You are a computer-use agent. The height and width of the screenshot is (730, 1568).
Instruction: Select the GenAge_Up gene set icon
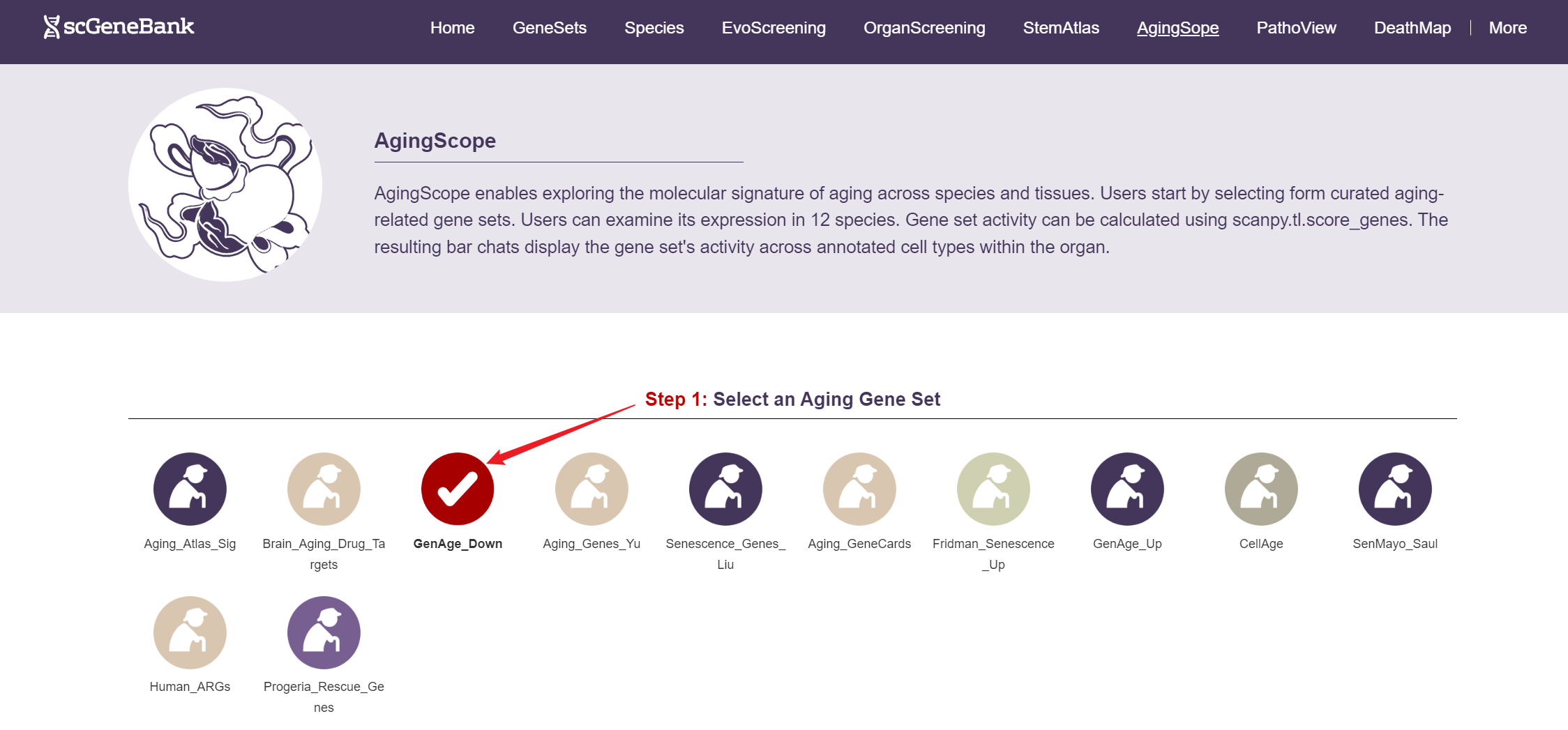tap(1127, 489)
